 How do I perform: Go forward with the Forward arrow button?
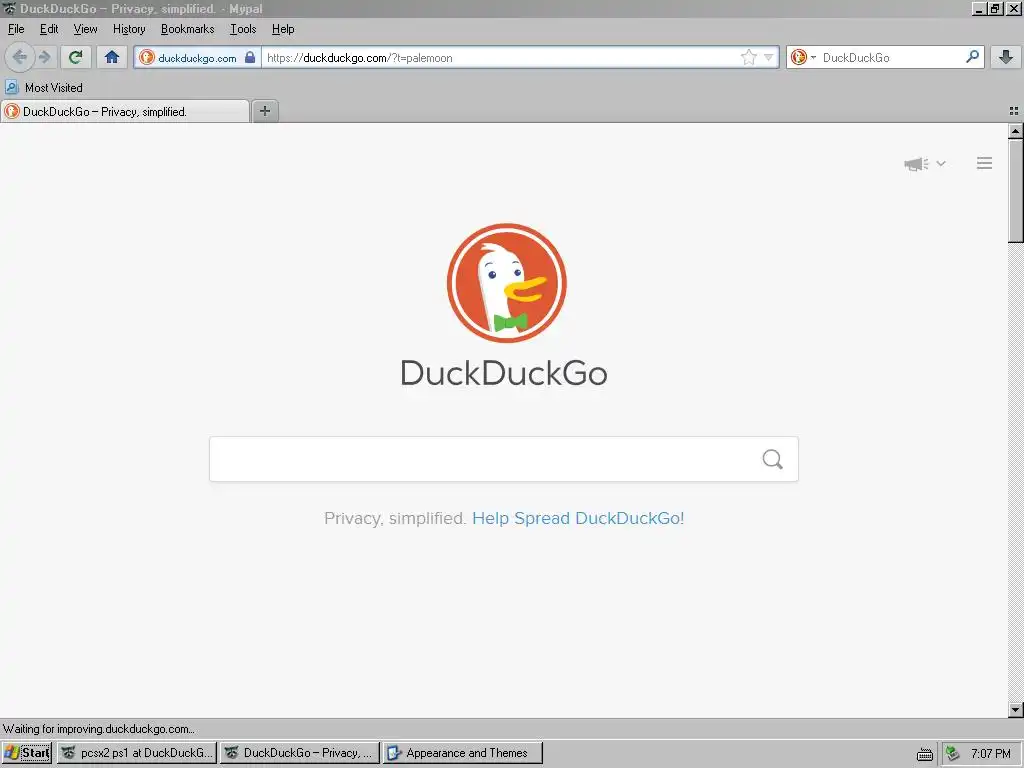tap(44, 57)
